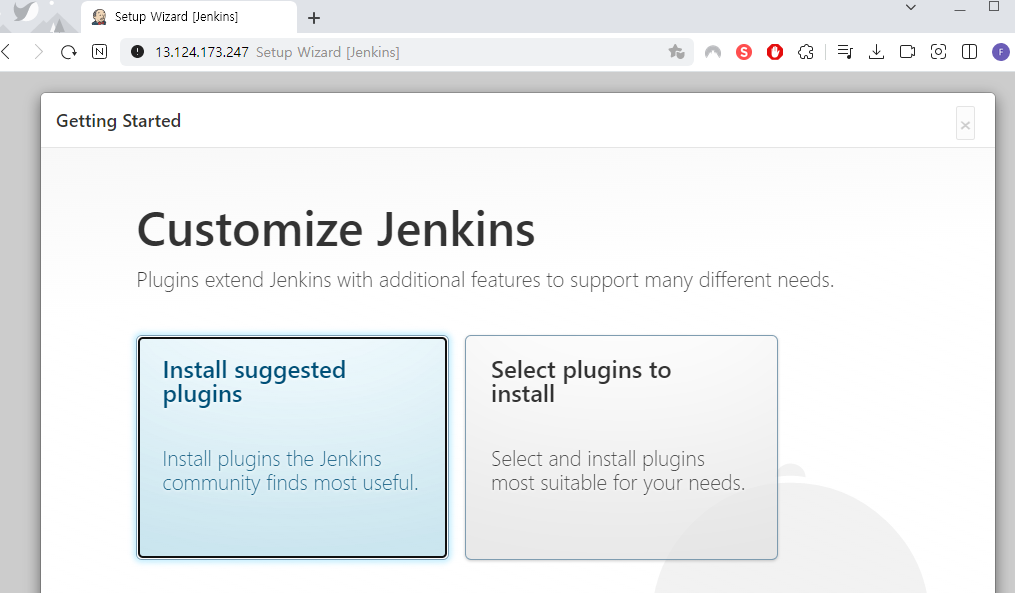
Task: Open the Notion extension icon beside reload
Action: pos(100,52)
